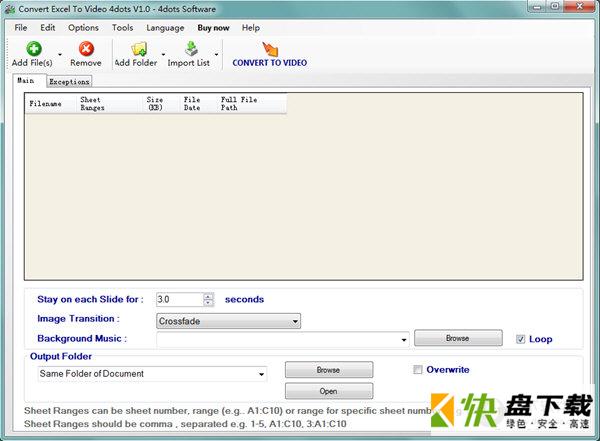This screenshot has width=600, height=441.
Task: Open the Edit menu
Action: click(48, 28)
